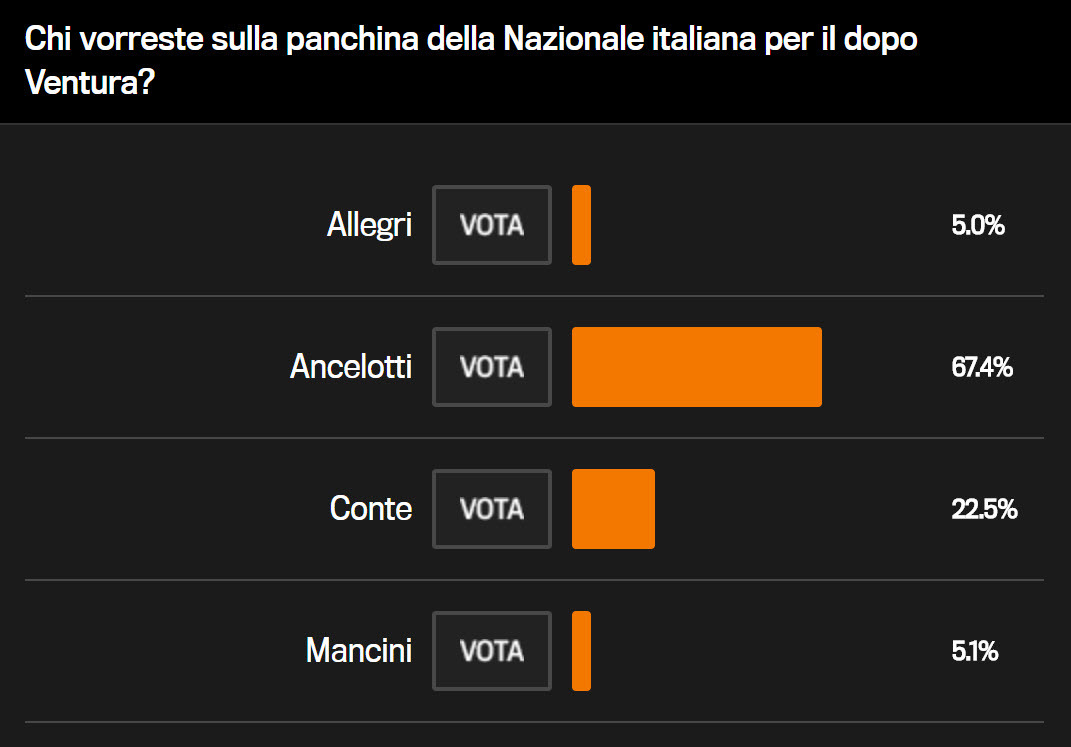
Task: Click the Allegri candidate name
Action: coord(369,225)
